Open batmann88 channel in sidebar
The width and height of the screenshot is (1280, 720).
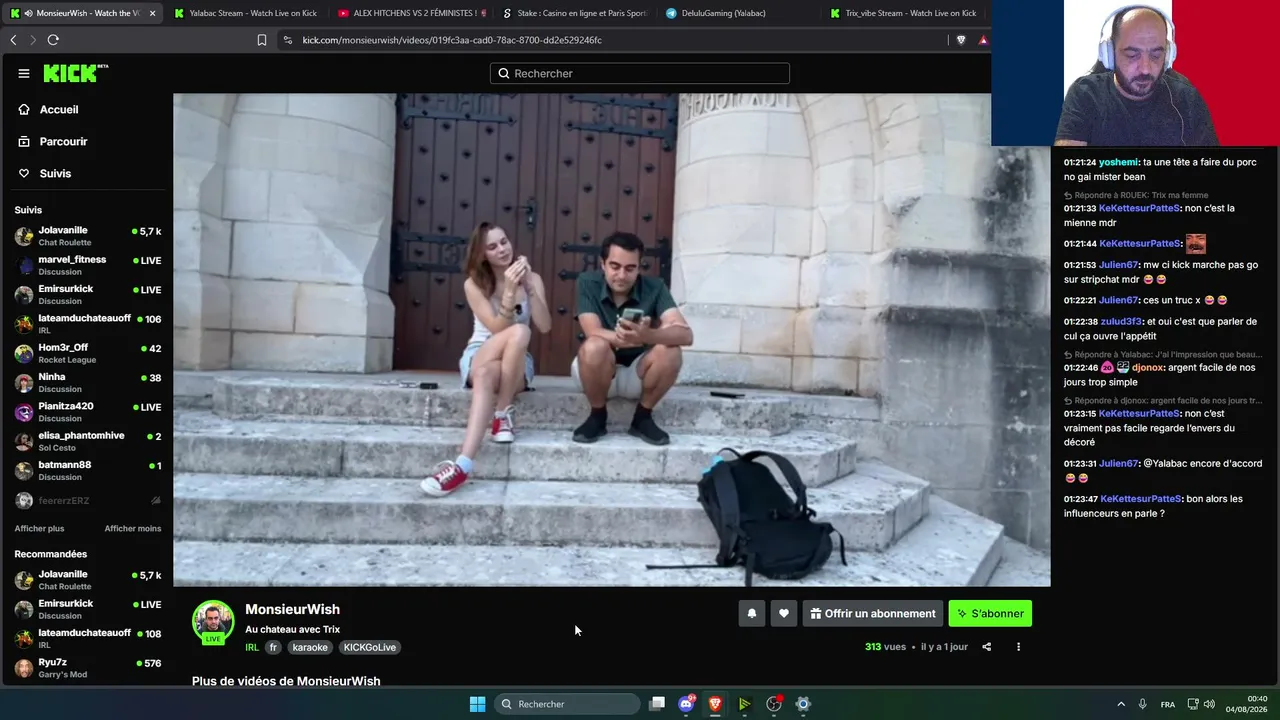pyautogui.click(x=88, y=470)
